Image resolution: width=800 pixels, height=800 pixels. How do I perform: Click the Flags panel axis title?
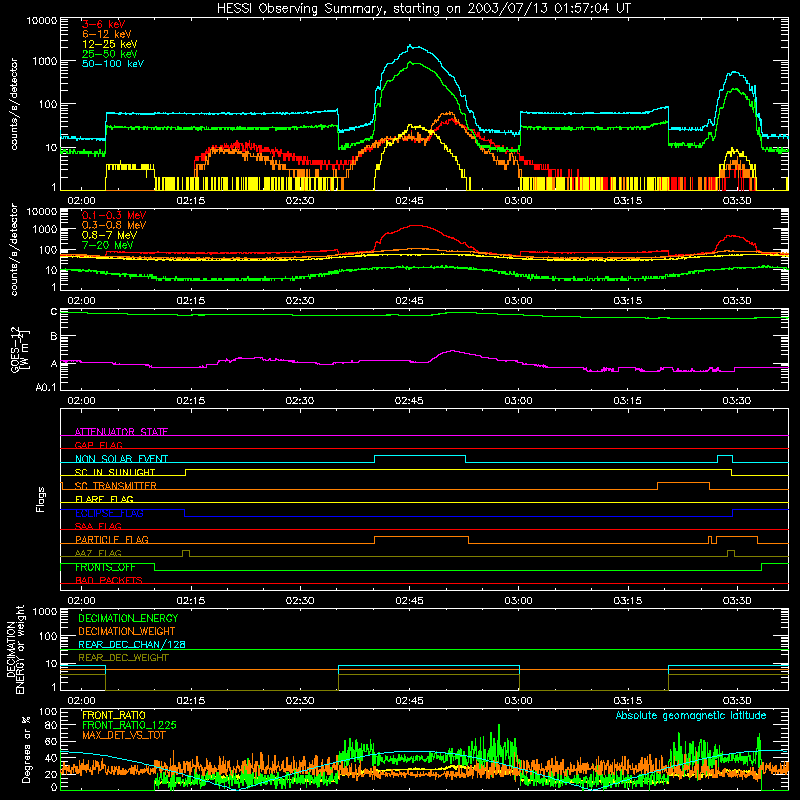click(x=41, y=499)
